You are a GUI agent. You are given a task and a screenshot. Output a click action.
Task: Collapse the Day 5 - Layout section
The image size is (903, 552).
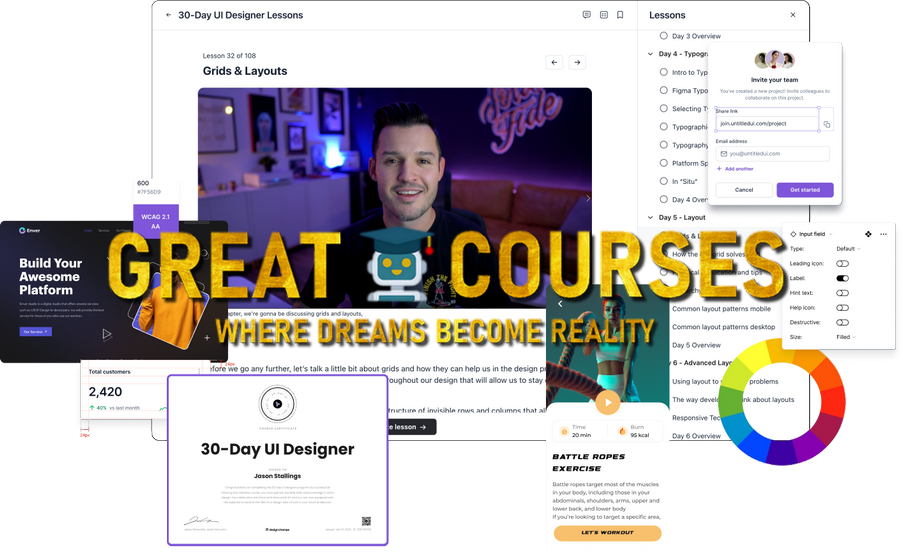(x=650, y=218)
